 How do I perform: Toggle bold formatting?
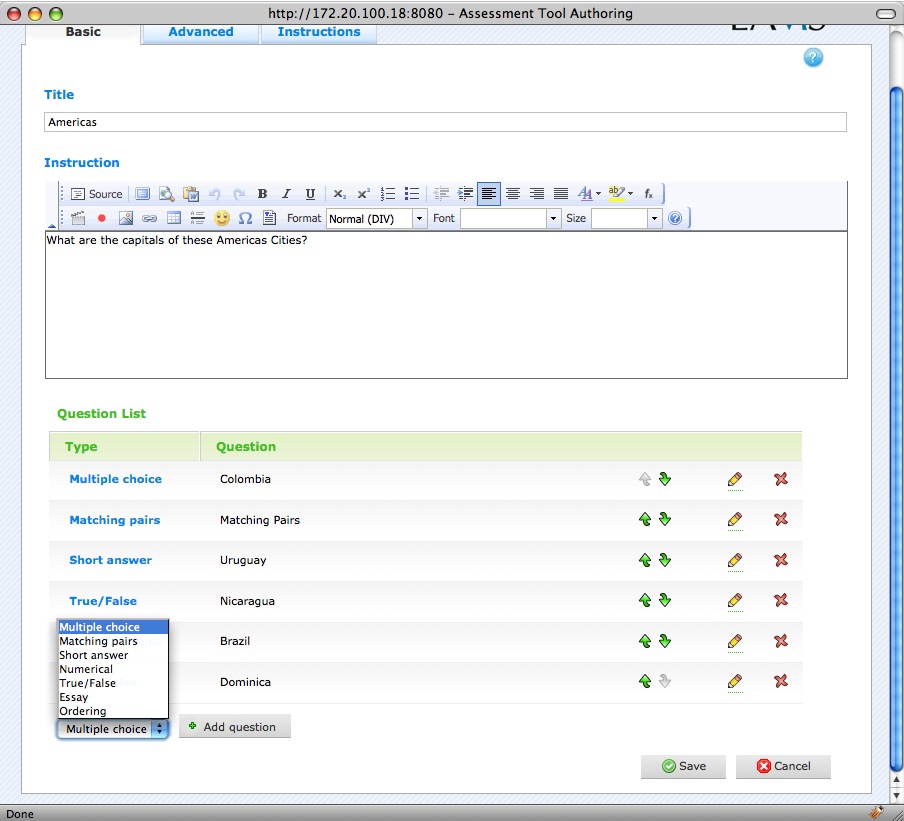[x=262, y=194]
